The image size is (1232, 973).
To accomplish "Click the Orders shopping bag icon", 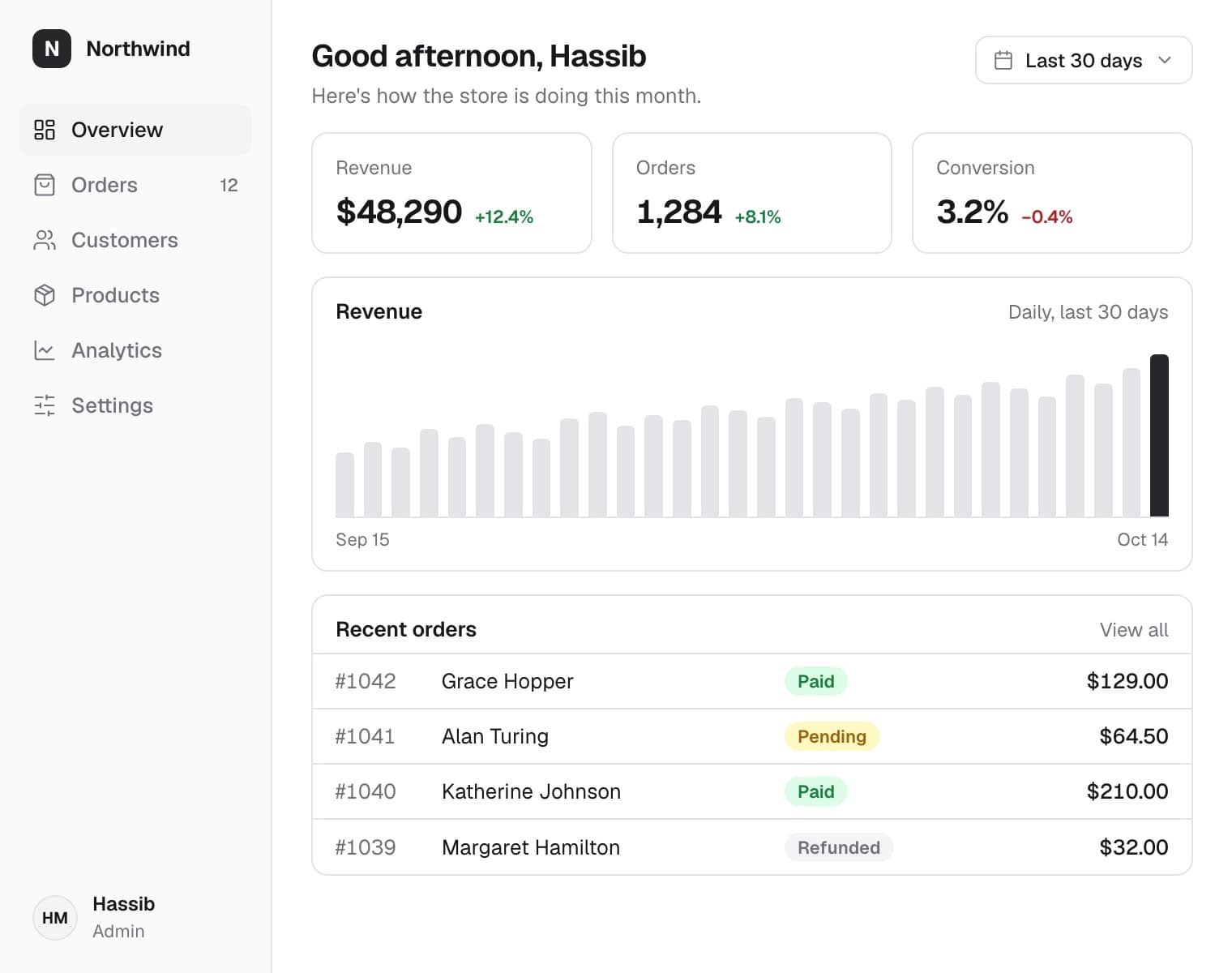I will click(x=45, y=185).
